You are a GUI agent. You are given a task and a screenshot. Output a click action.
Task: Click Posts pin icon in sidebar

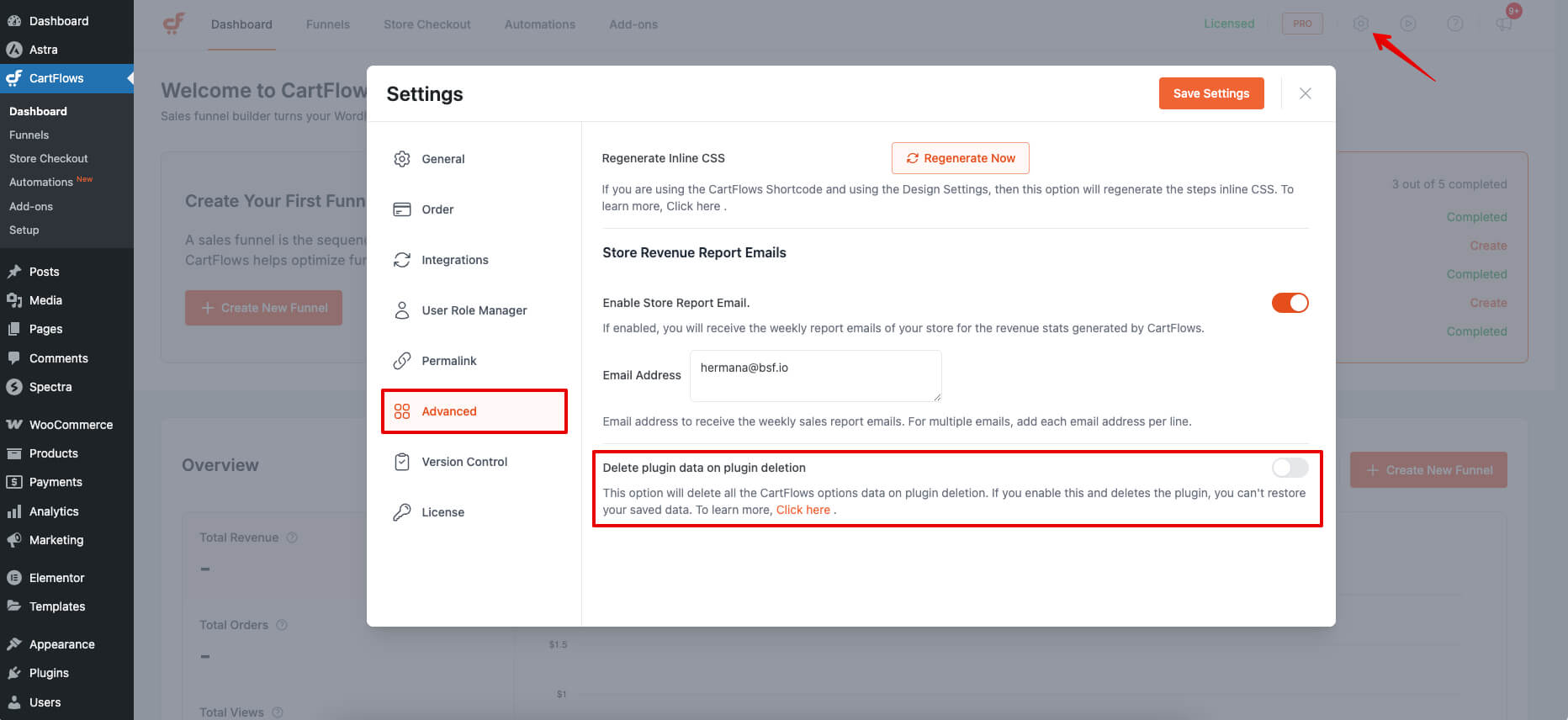pos(14,272)
